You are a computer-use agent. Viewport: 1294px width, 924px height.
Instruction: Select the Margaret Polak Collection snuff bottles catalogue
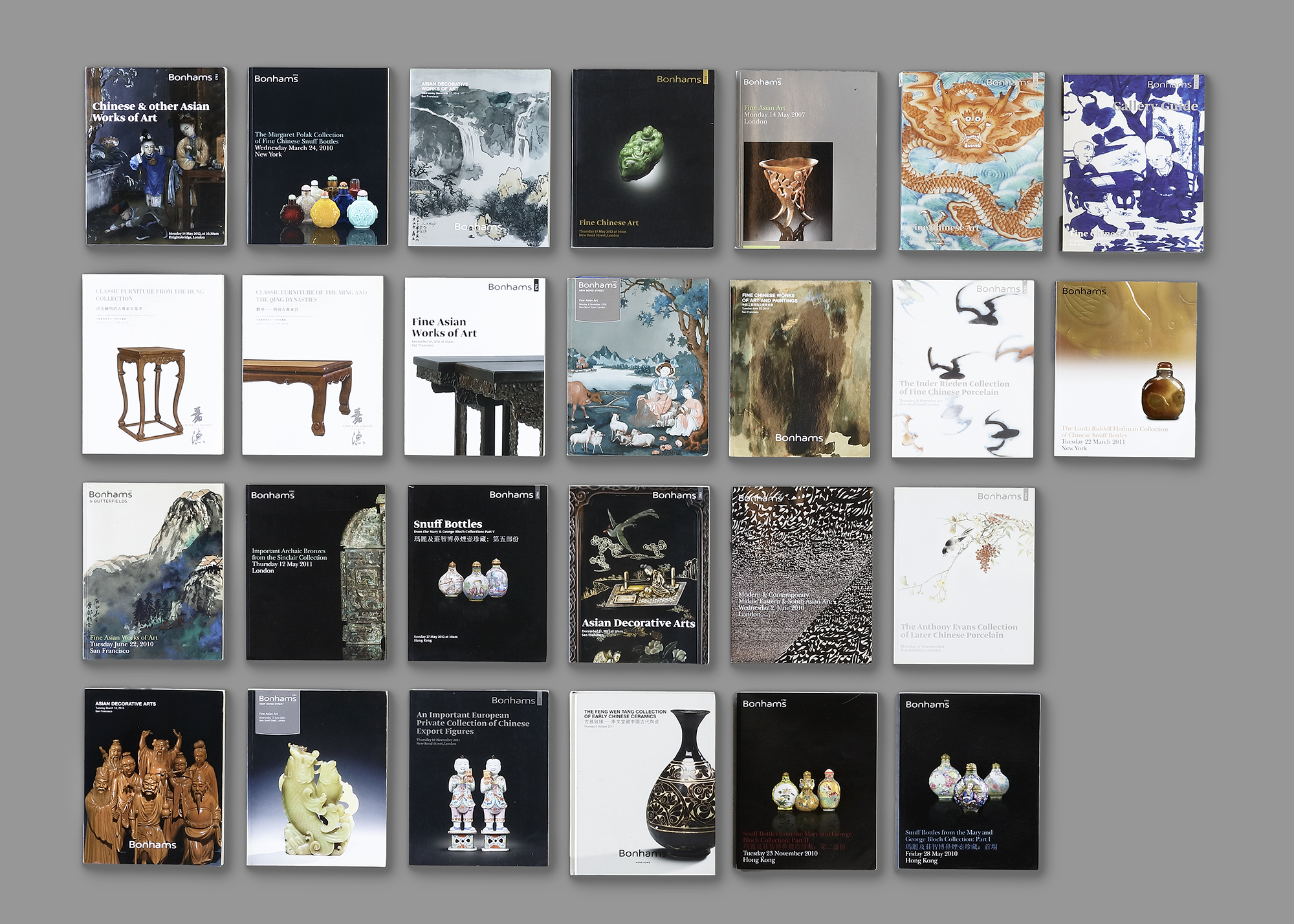(318, 157)
